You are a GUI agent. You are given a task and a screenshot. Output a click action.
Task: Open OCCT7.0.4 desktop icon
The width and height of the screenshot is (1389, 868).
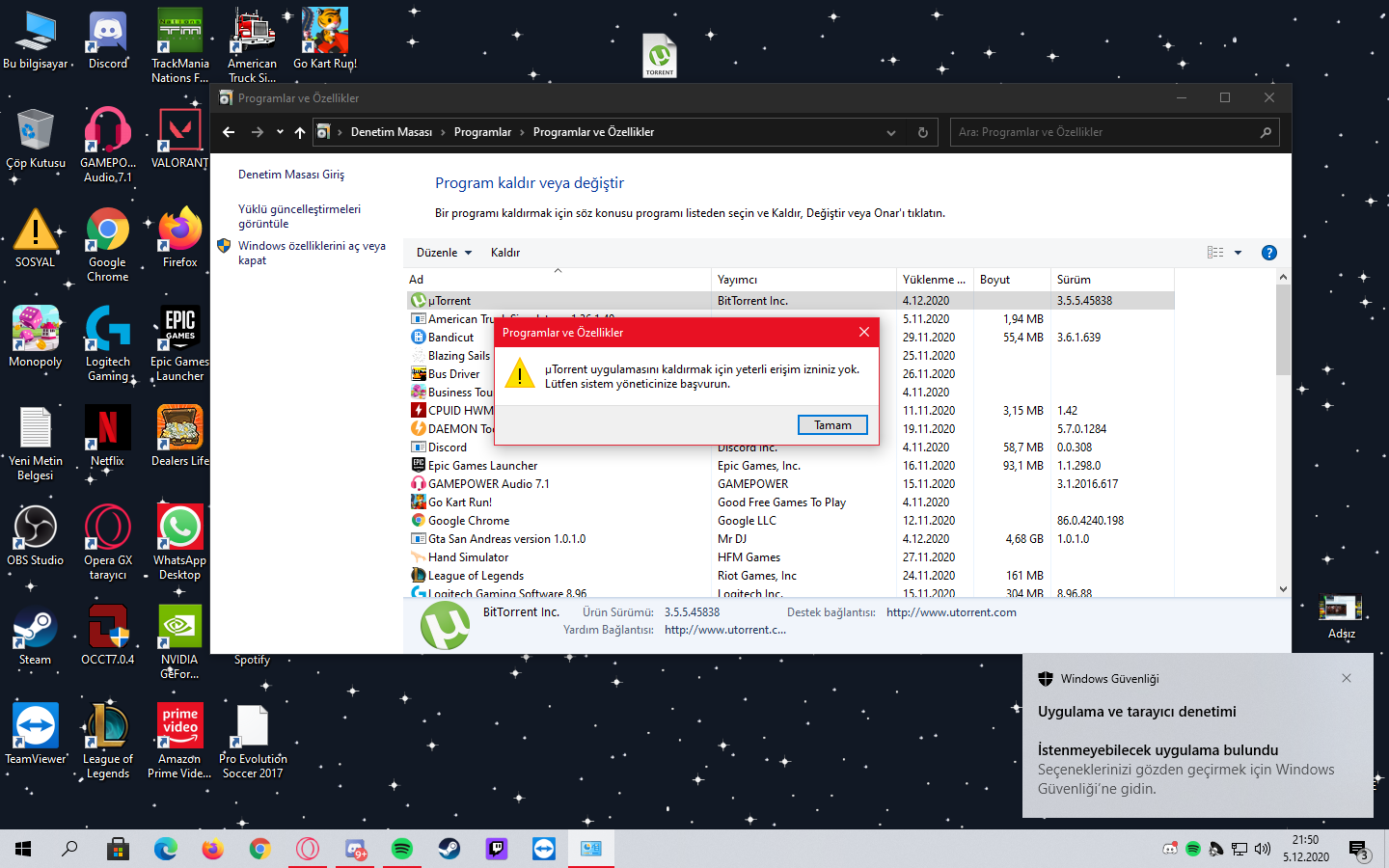coord(108,636)
